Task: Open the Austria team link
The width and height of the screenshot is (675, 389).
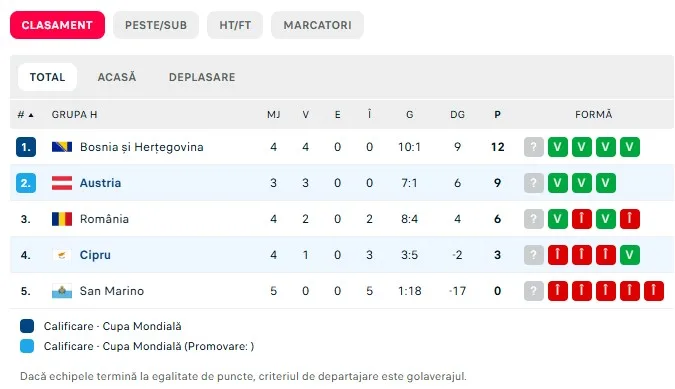Action: 100,183
